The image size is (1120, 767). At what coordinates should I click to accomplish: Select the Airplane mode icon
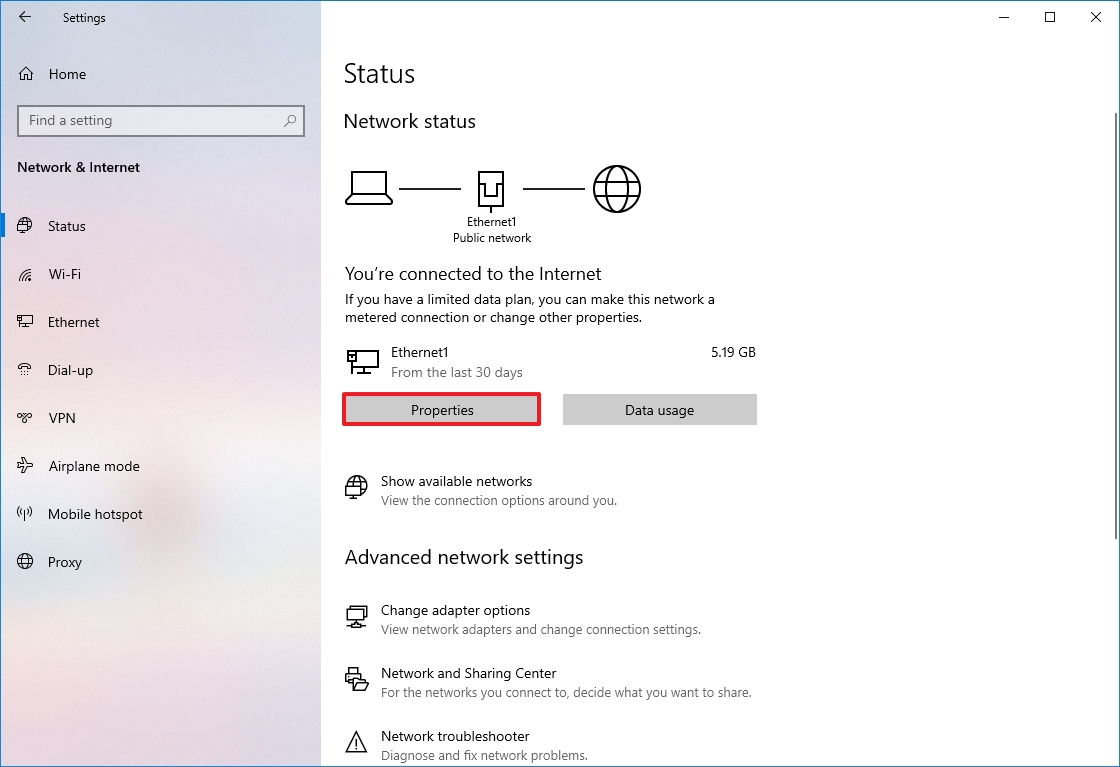tap(27, 466)
